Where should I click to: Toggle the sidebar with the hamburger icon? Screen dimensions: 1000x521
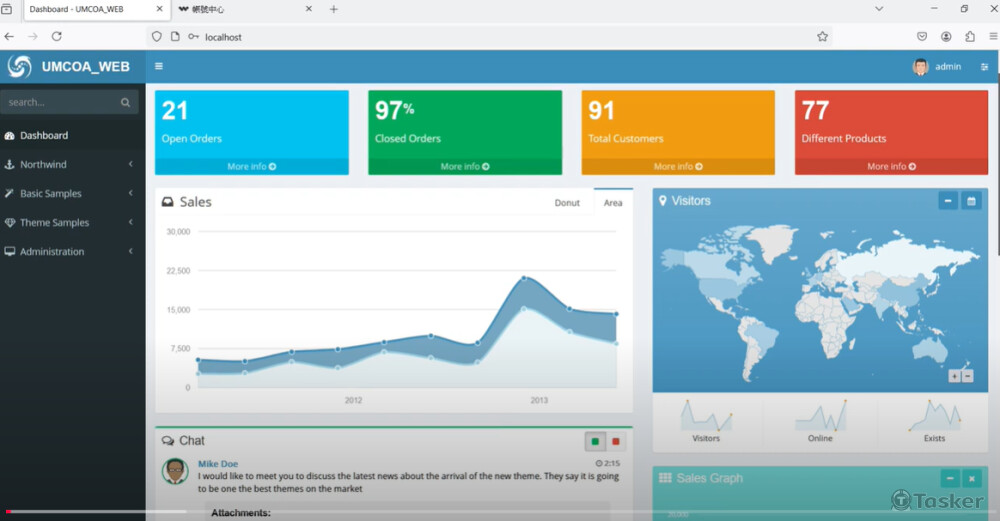pyautogui.click(x=159, y=67)
